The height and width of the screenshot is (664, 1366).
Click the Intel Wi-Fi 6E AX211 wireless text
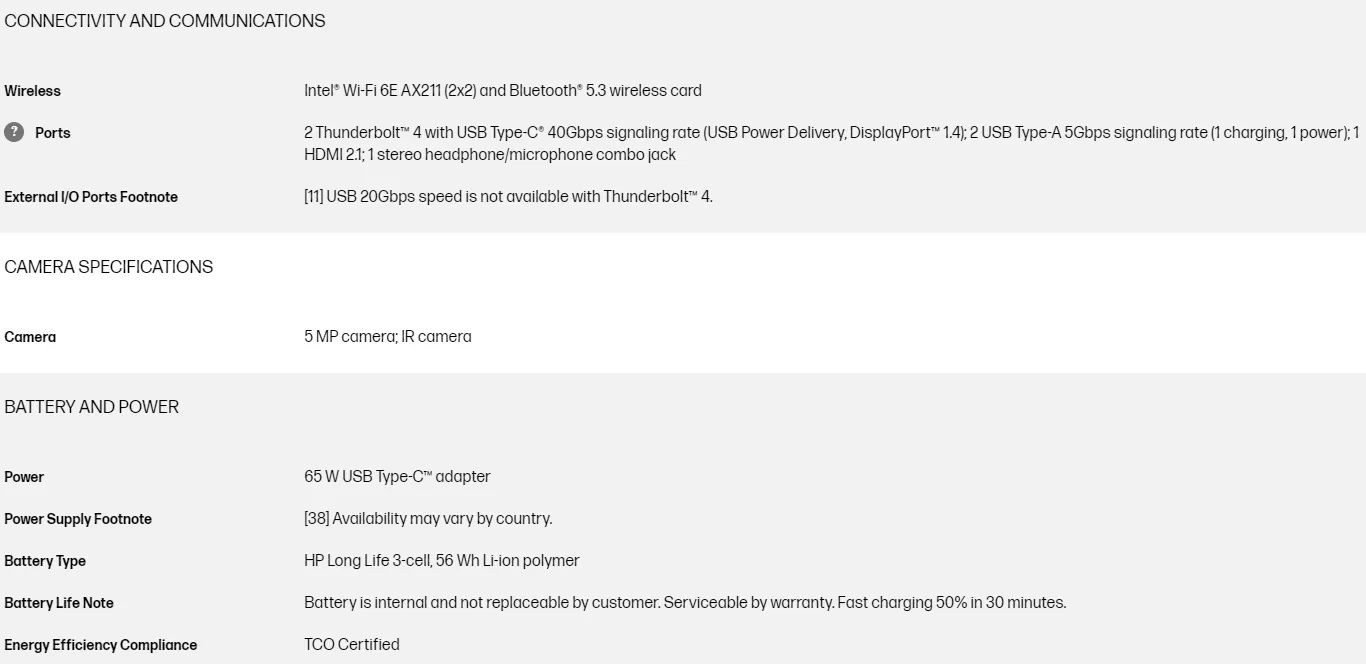tap(503, 91)
